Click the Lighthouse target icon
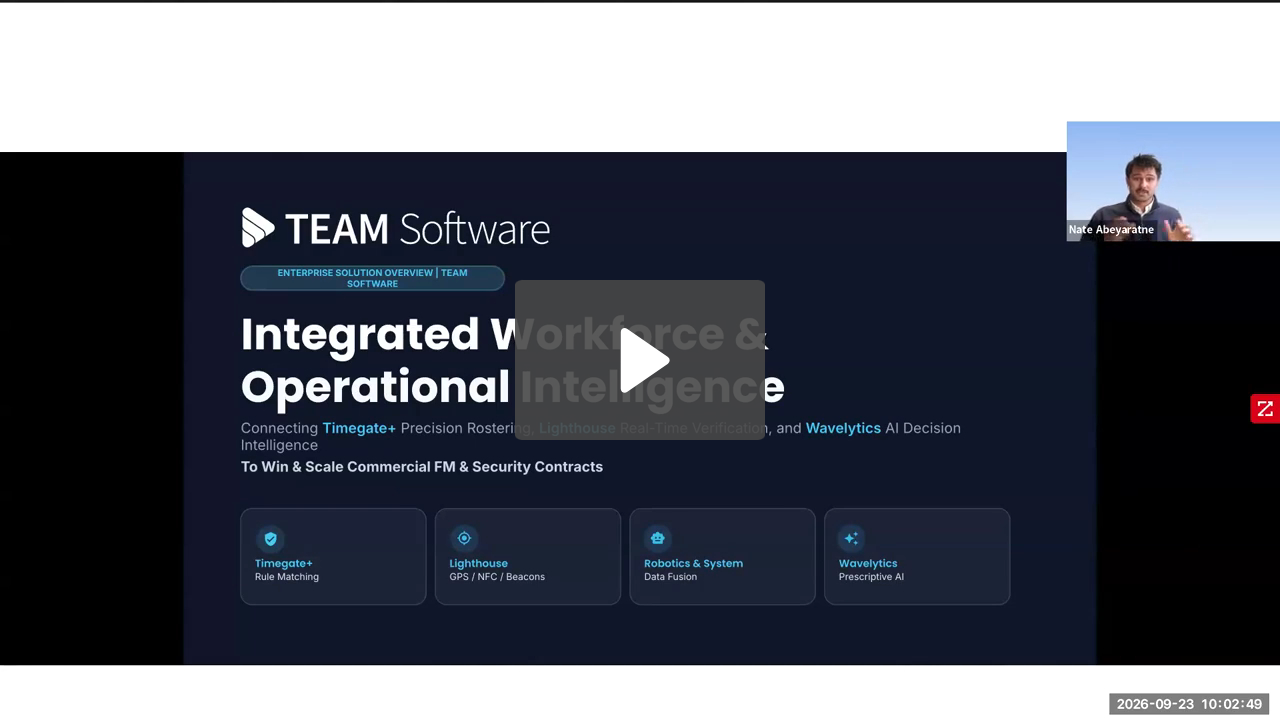Image resolution: width=1280 pixels, height=720 pixels. click(x=464, y=538)
